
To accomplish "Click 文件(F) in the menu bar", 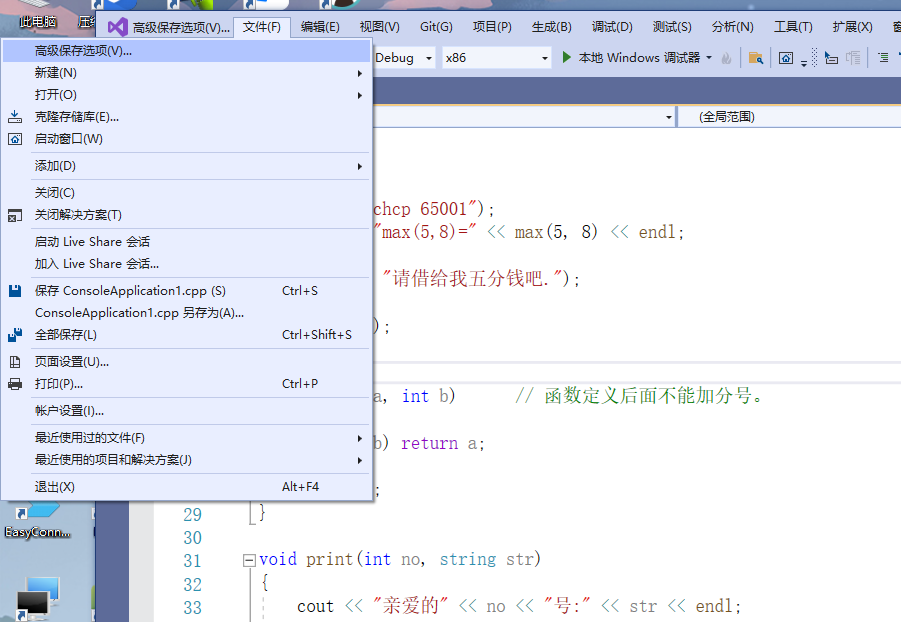I will click(261, 27).
